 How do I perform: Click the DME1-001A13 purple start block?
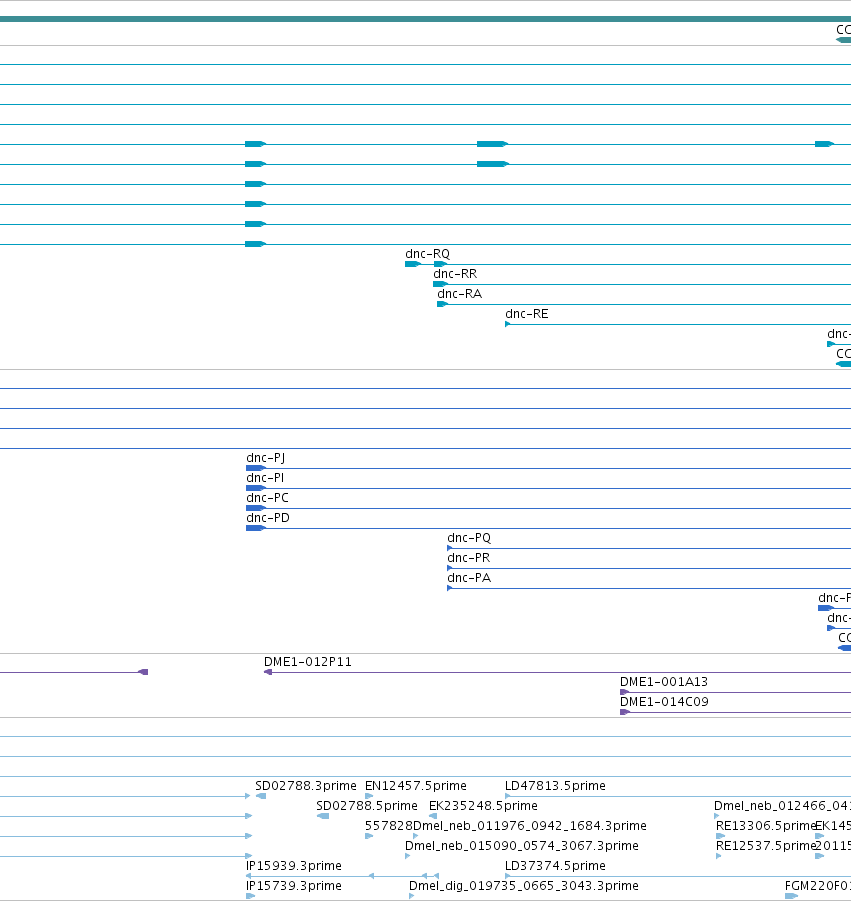(x=625, y=692)
